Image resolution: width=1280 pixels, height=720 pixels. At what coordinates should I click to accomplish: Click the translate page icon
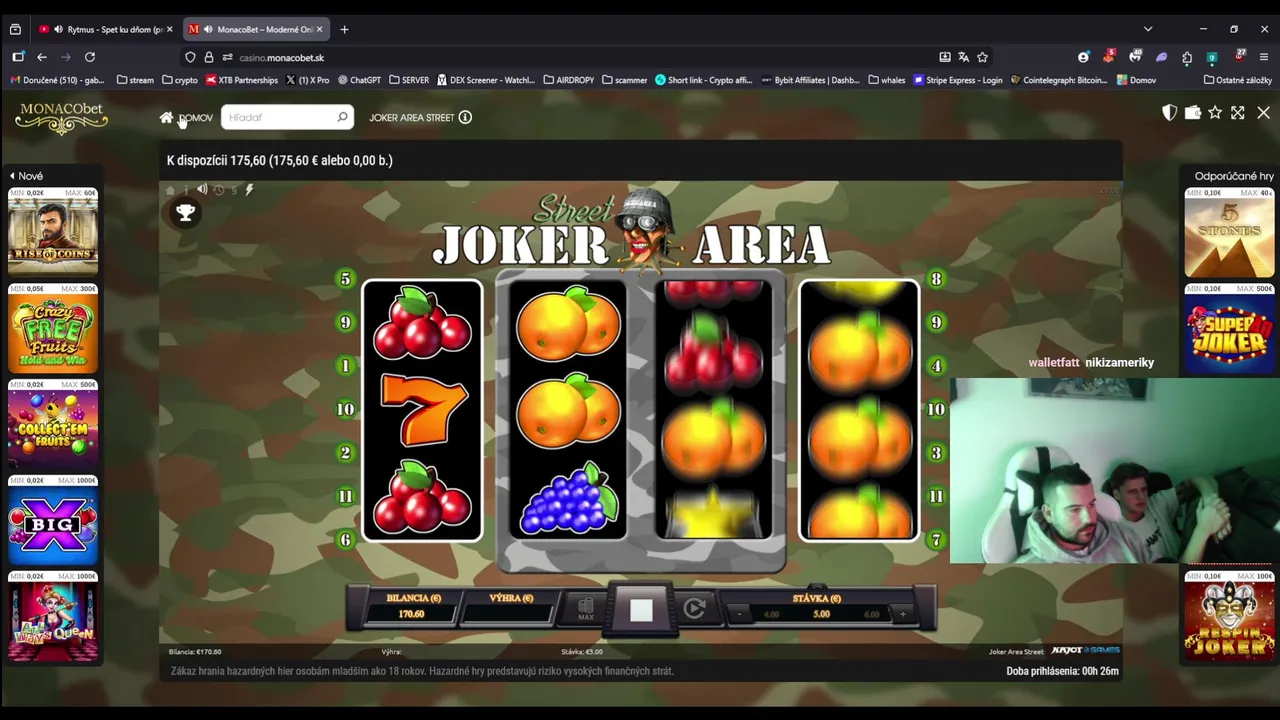(x=963, y=57)
